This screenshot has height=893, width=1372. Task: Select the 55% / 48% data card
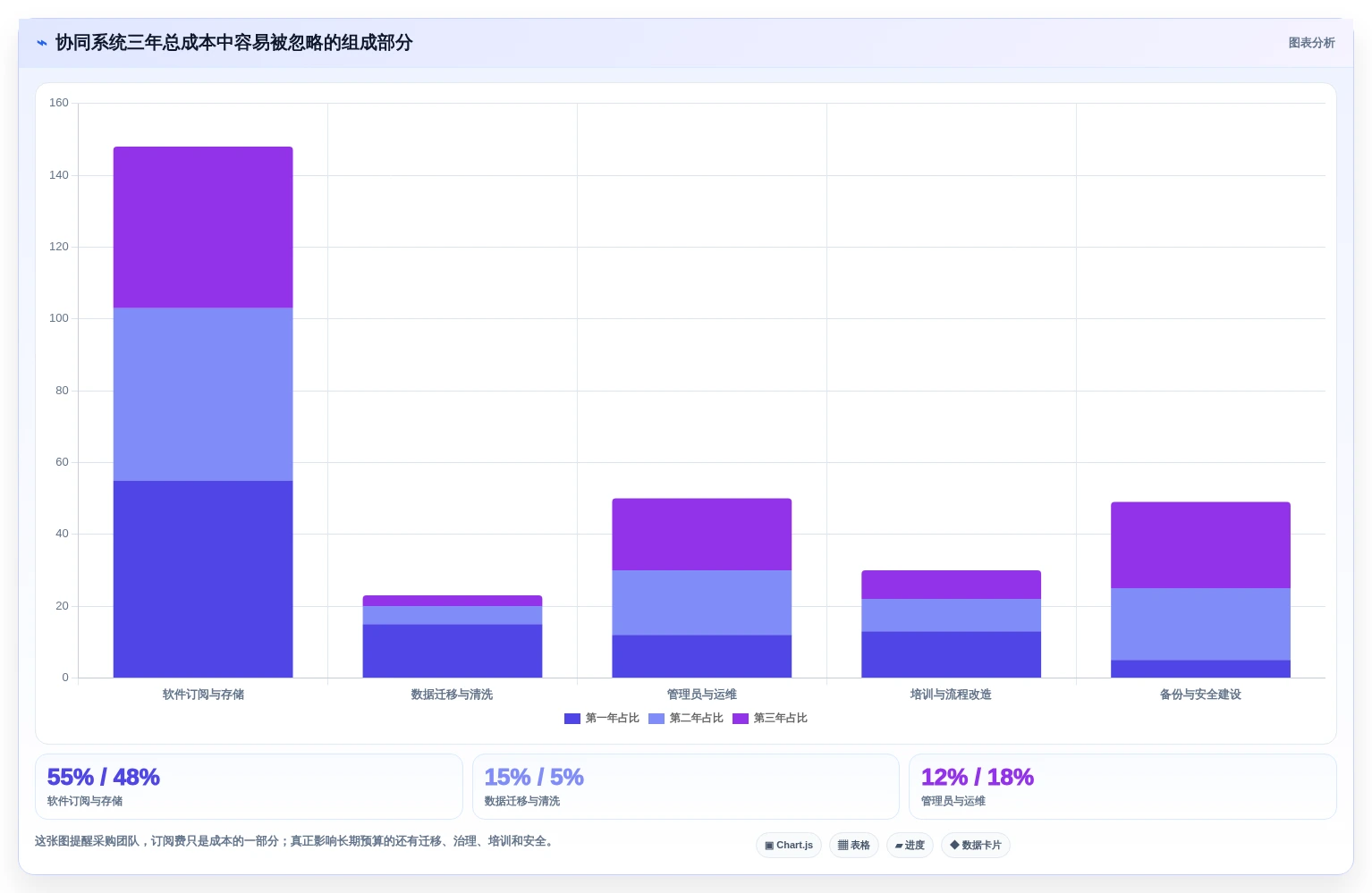tap(249, 787)
